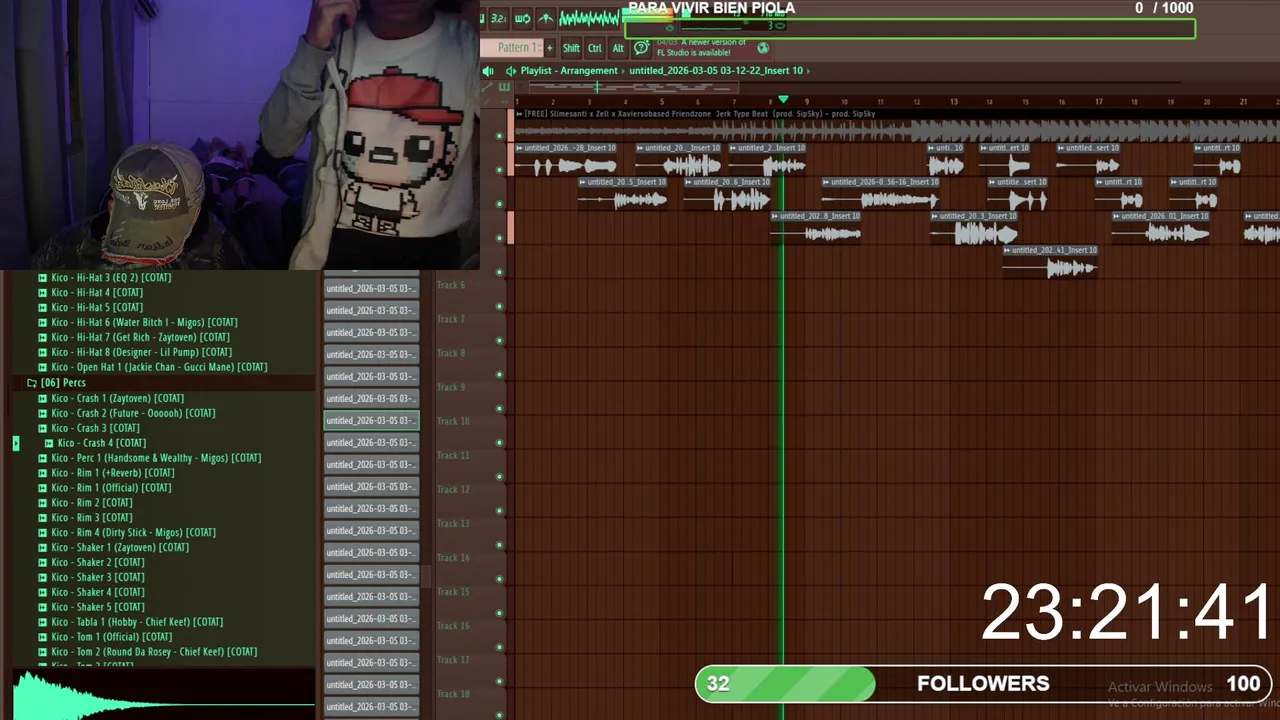The height and width of the screenshot is (720, 1280).
Task: Open clip menu arrow of untitled_202..8_Insert 10 clip
Action: pos(775,216)
